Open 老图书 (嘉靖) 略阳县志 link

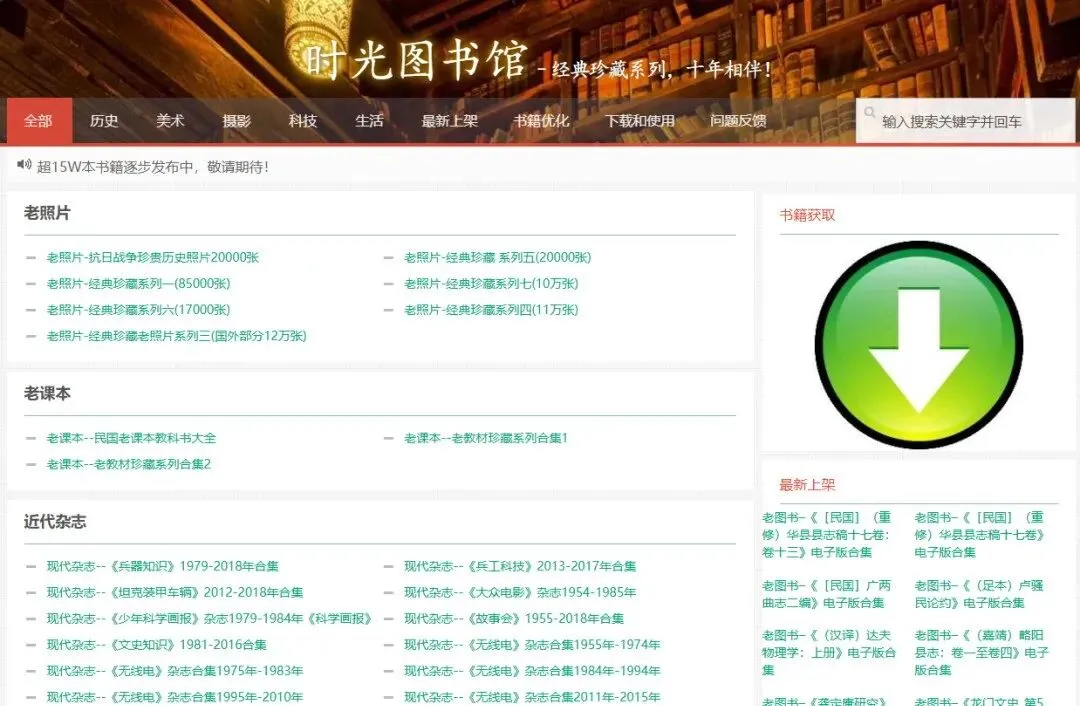(x=981, y=652)
